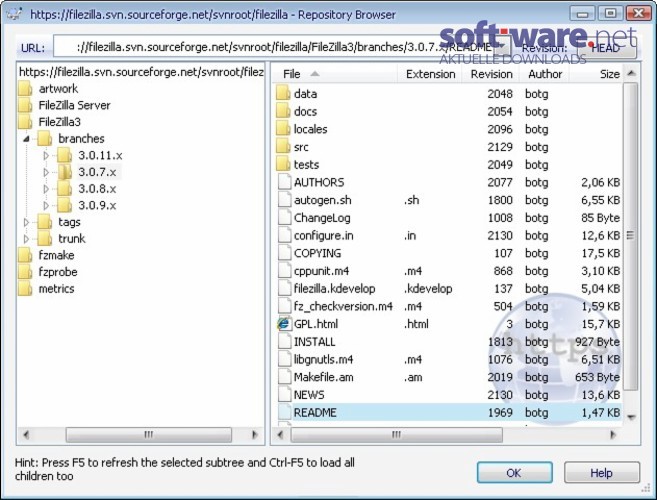657x500 pixels.
Task: Collapse the branches tree node
Action: coord(26,139)
